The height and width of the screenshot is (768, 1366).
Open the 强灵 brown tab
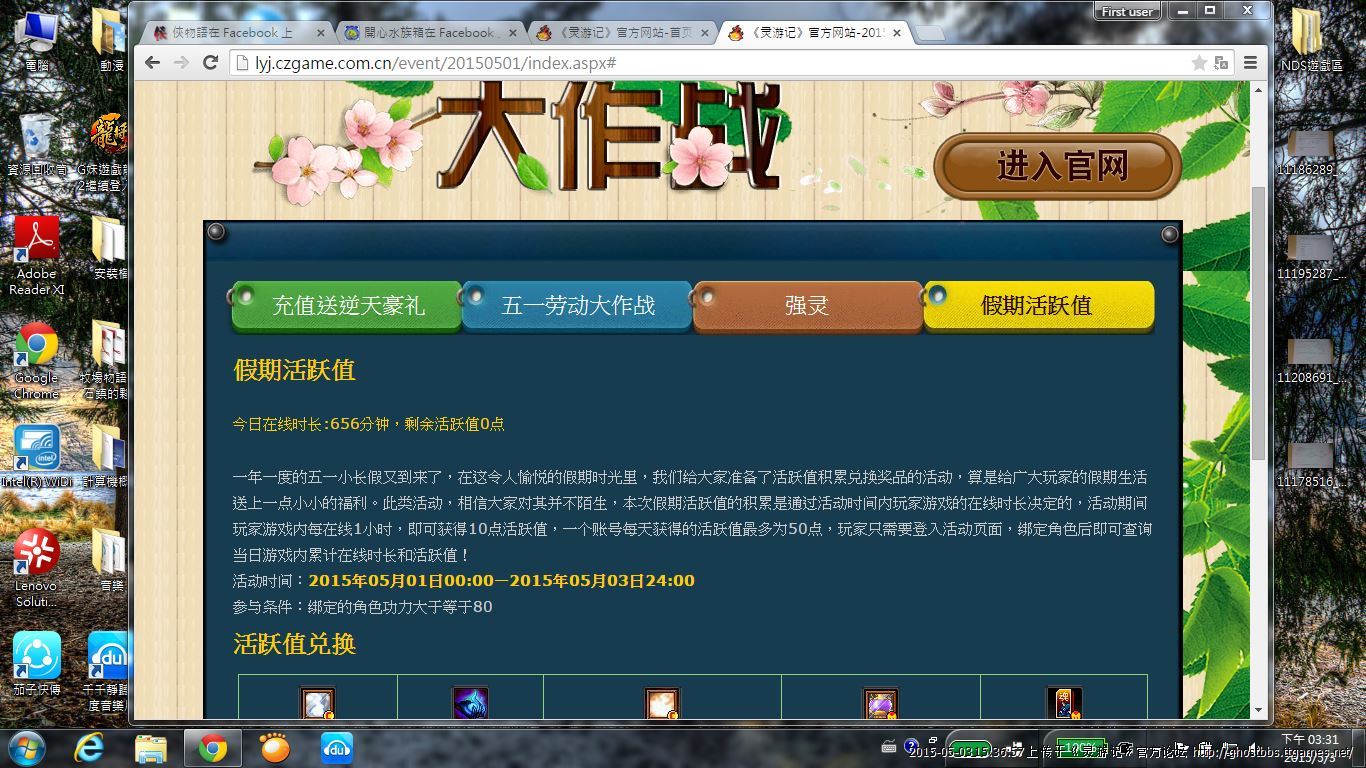tap(807, 305)
